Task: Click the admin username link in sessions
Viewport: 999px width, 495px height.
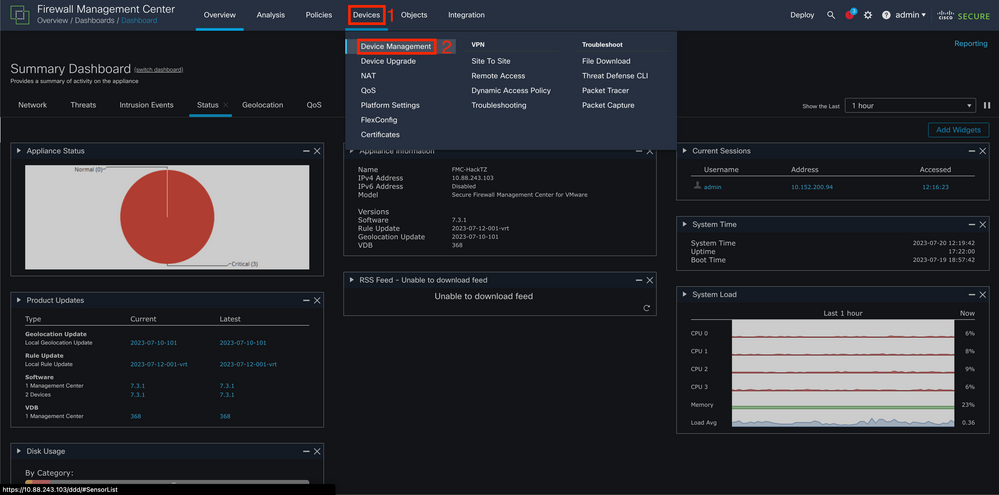Action: click(712, 187)
